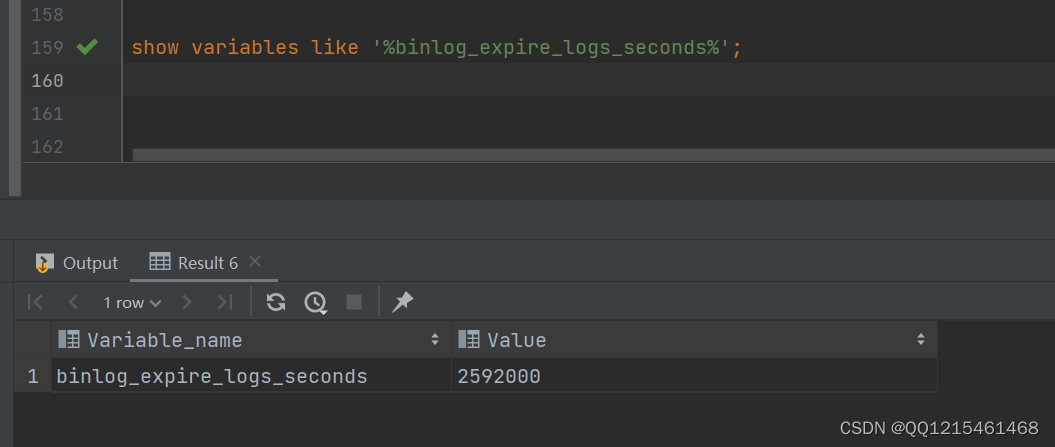Open the auto-refresh clock options
The image size is (1055, 447).
pyautogui.click(x=315, y=302)
